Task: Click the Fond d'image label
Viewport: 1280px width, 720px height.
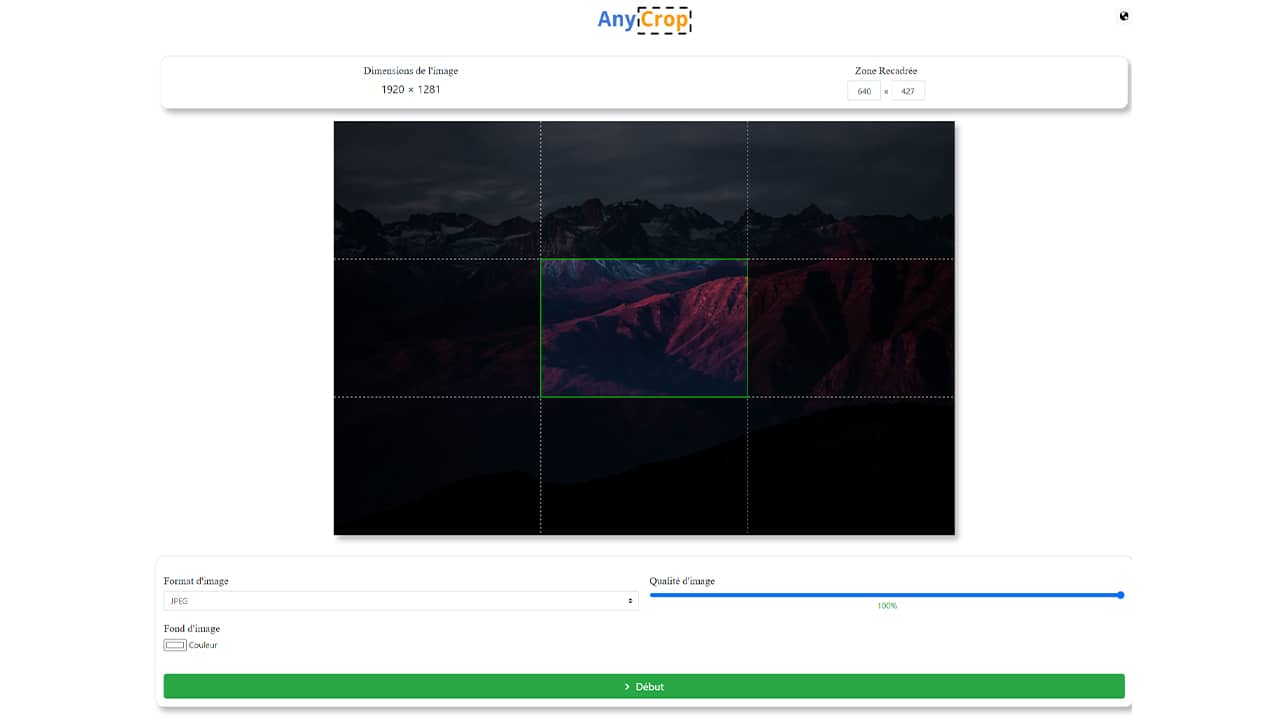Action: 192,629
